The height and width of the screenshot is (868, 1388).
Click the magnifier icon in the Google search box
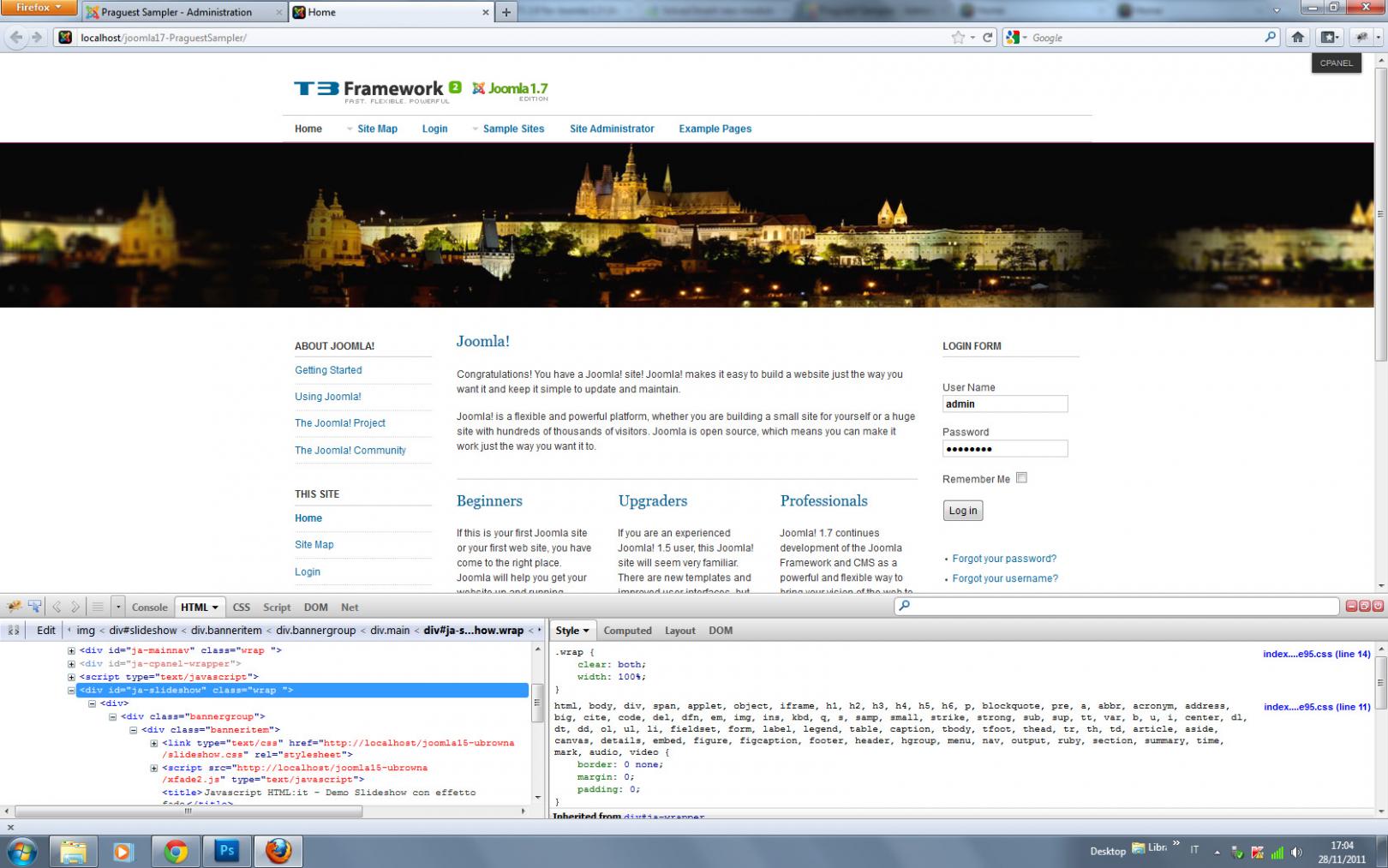pos(1270,37)
